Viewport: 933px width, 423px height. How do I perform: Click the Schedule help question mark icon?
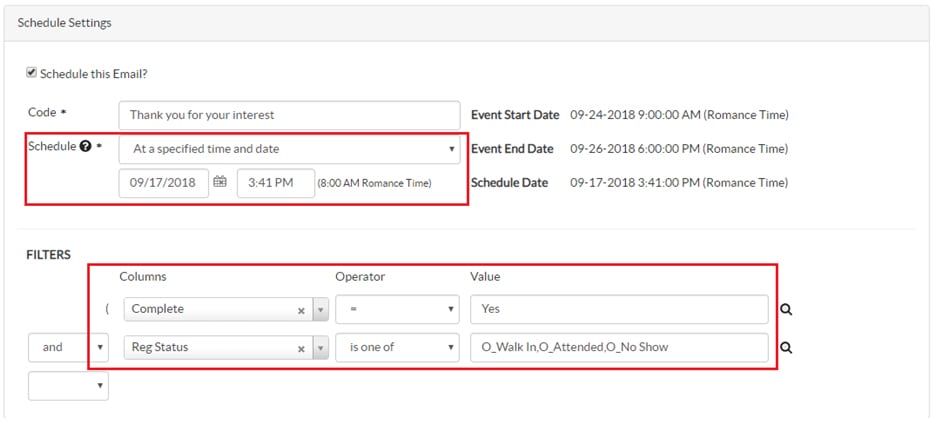(86, 146)
